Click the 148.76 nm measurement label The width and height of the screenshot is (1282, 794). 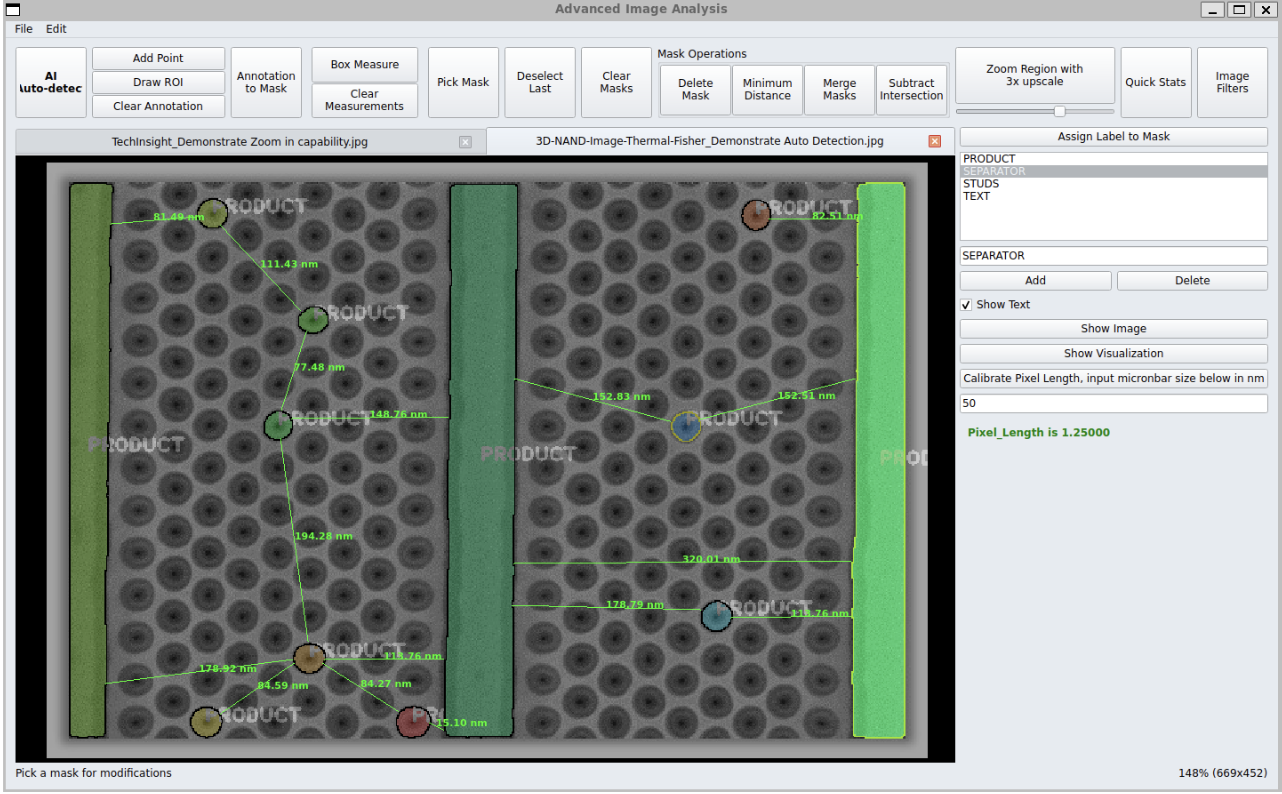(398, 414)
